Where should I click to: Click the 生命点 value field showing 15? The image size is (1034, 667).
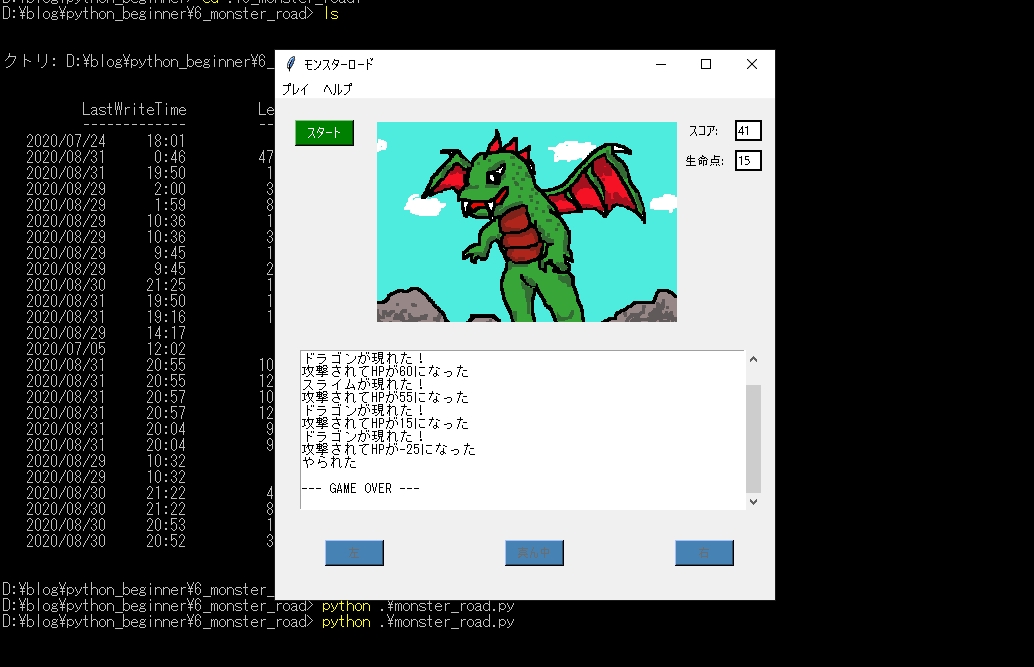[748, 160]
